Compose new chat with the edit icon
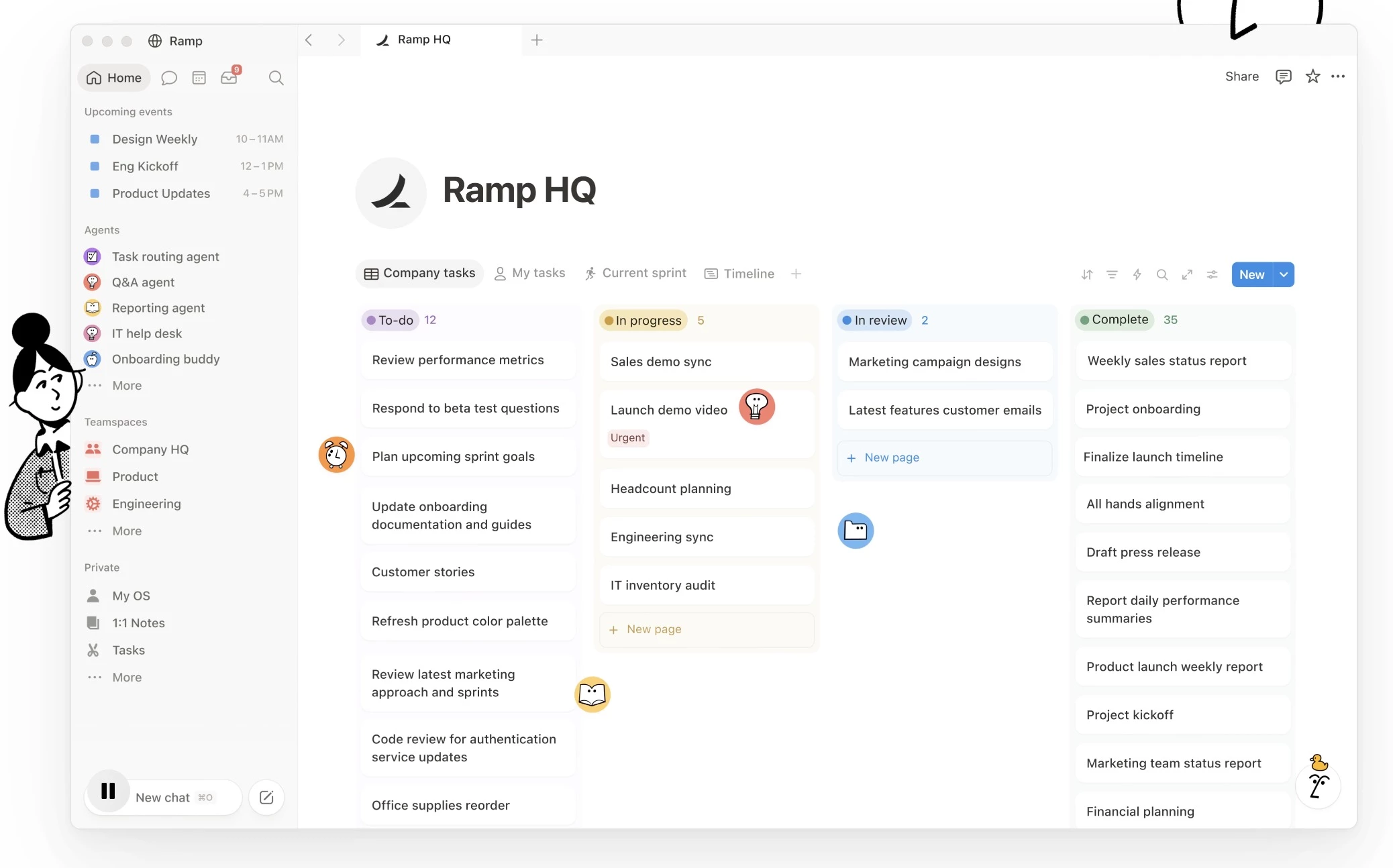Viewport: 1393px width, 868px height. (266, 798)
